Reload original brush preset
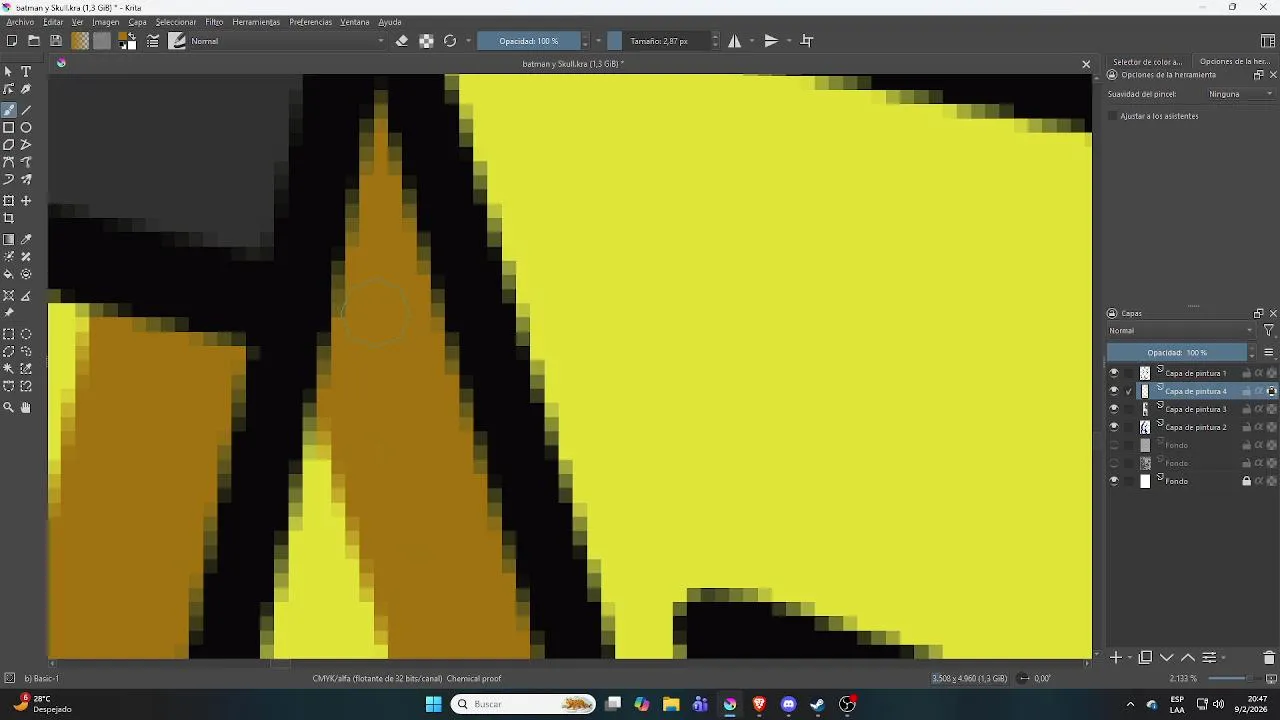1280x720 pixels. pos(450,41)
